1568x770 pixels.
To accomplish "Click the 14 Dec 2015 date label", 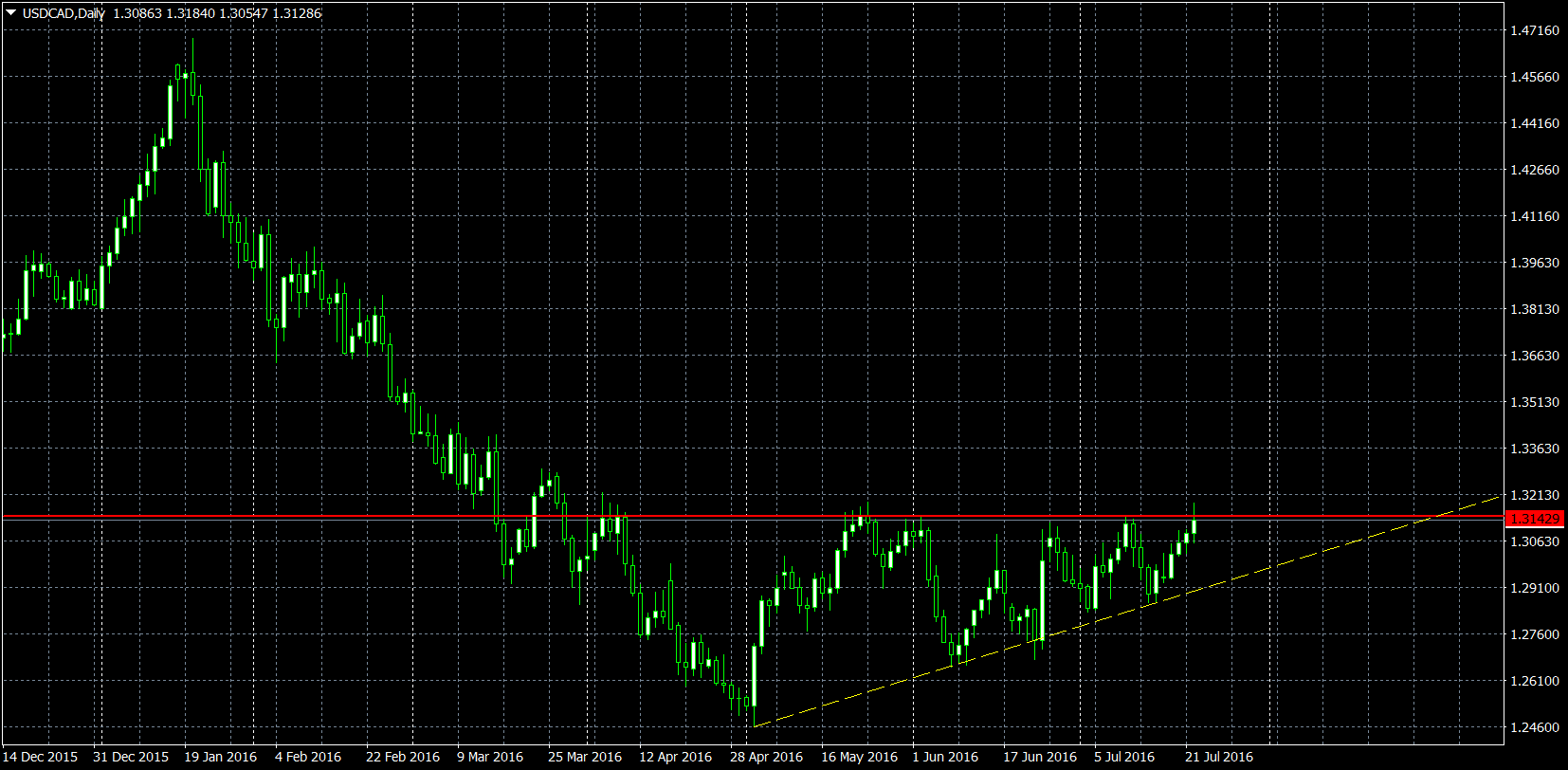I will tap(41, 757).
